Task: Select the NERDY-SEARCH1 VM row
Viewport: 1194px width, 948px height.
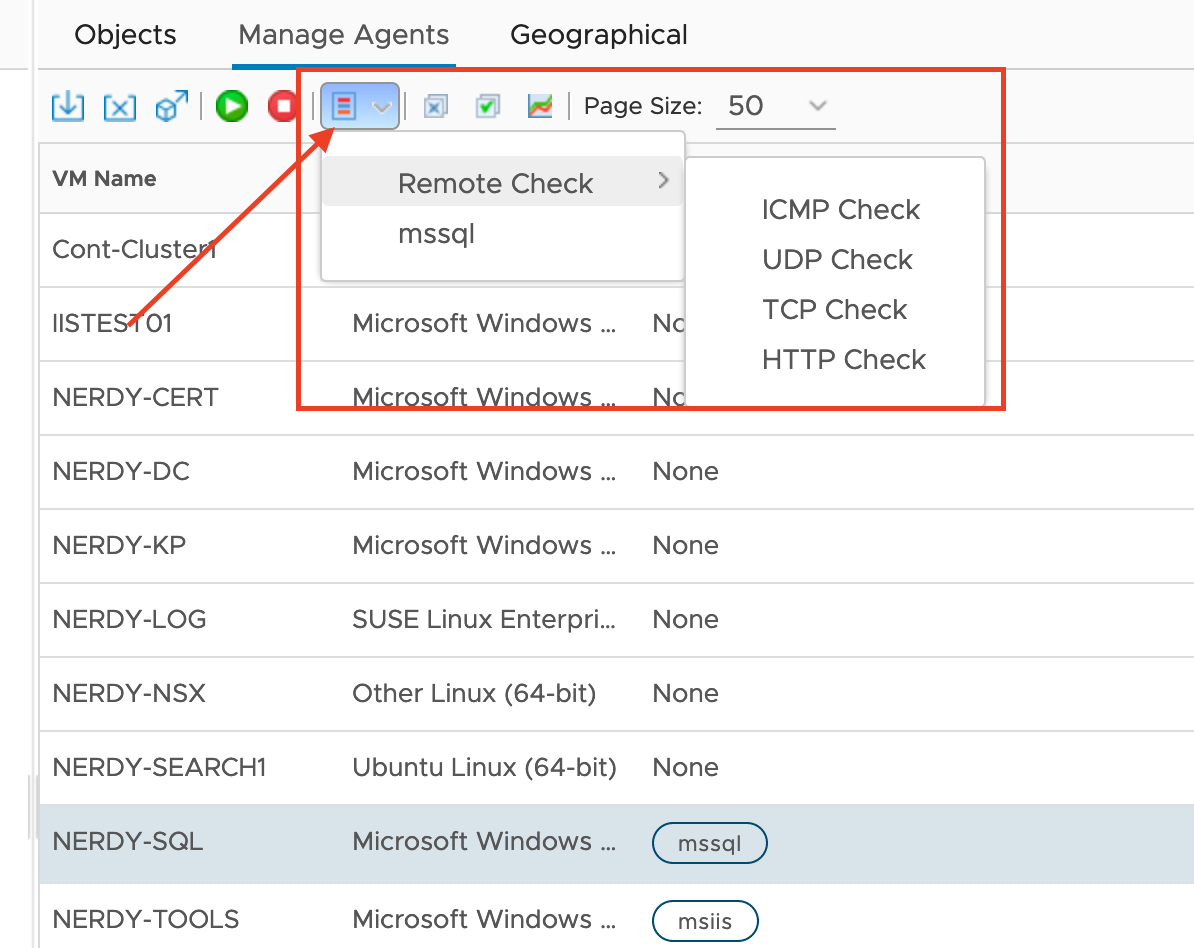Action: coord(617,767)
